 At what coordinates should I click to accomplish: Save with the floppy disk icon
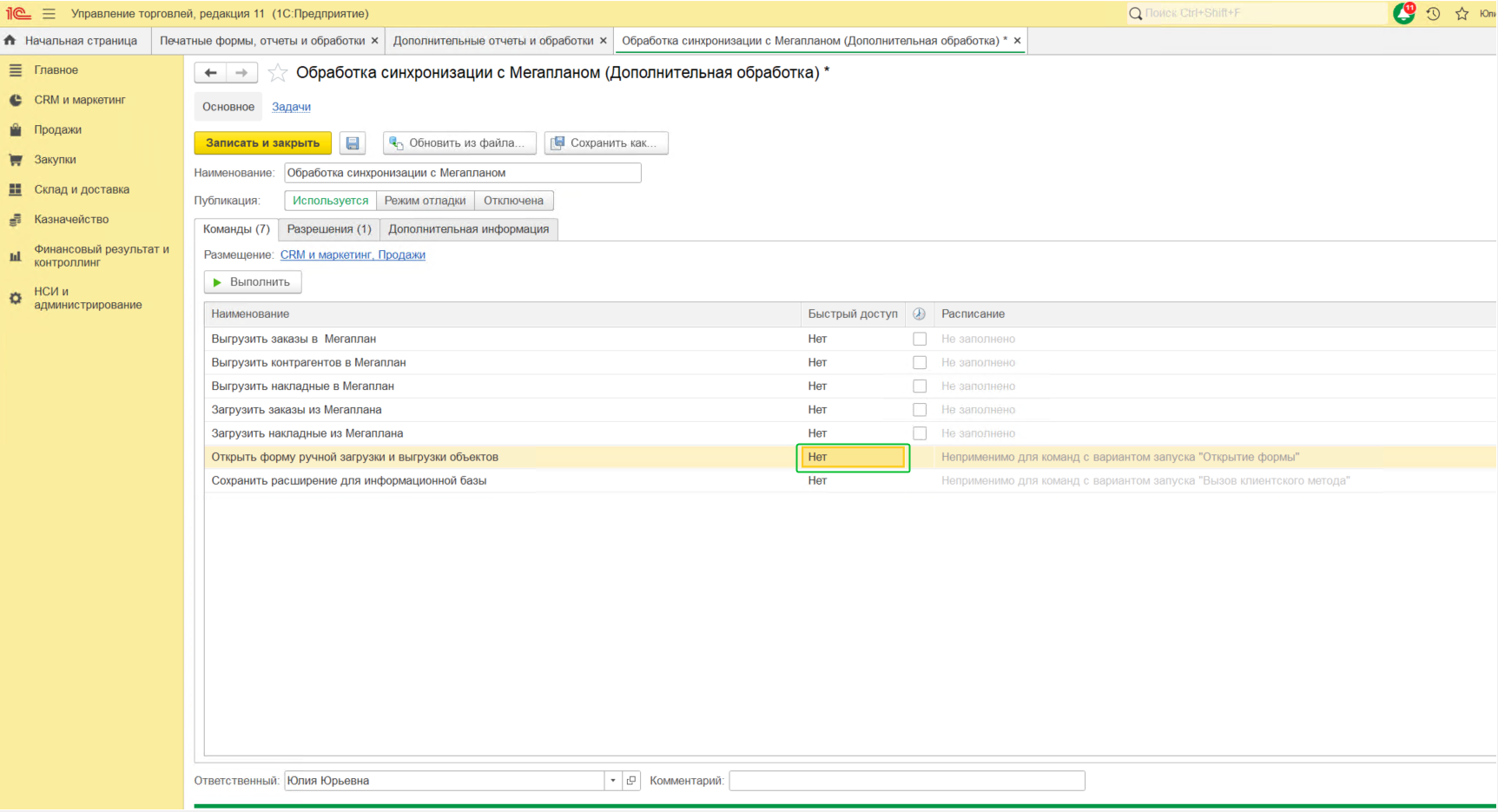353,143
